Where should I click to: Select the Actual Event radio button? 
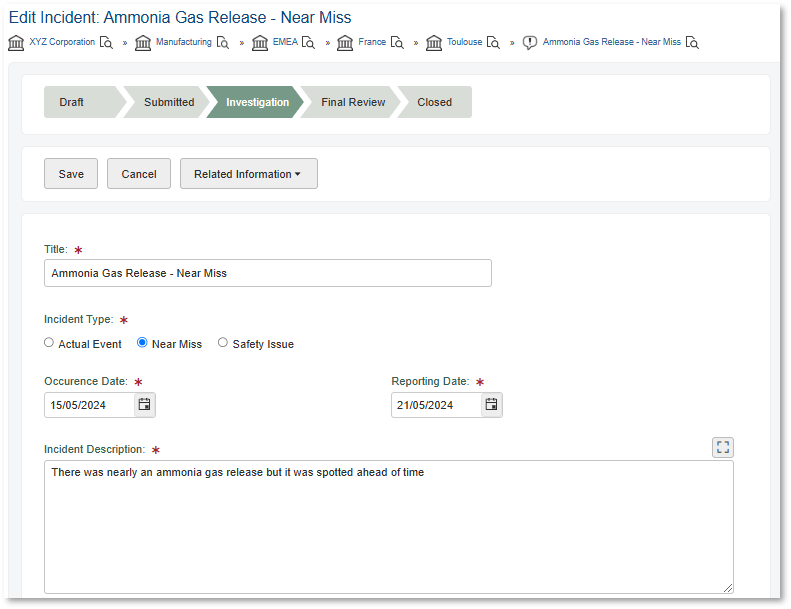coord(49,343)
